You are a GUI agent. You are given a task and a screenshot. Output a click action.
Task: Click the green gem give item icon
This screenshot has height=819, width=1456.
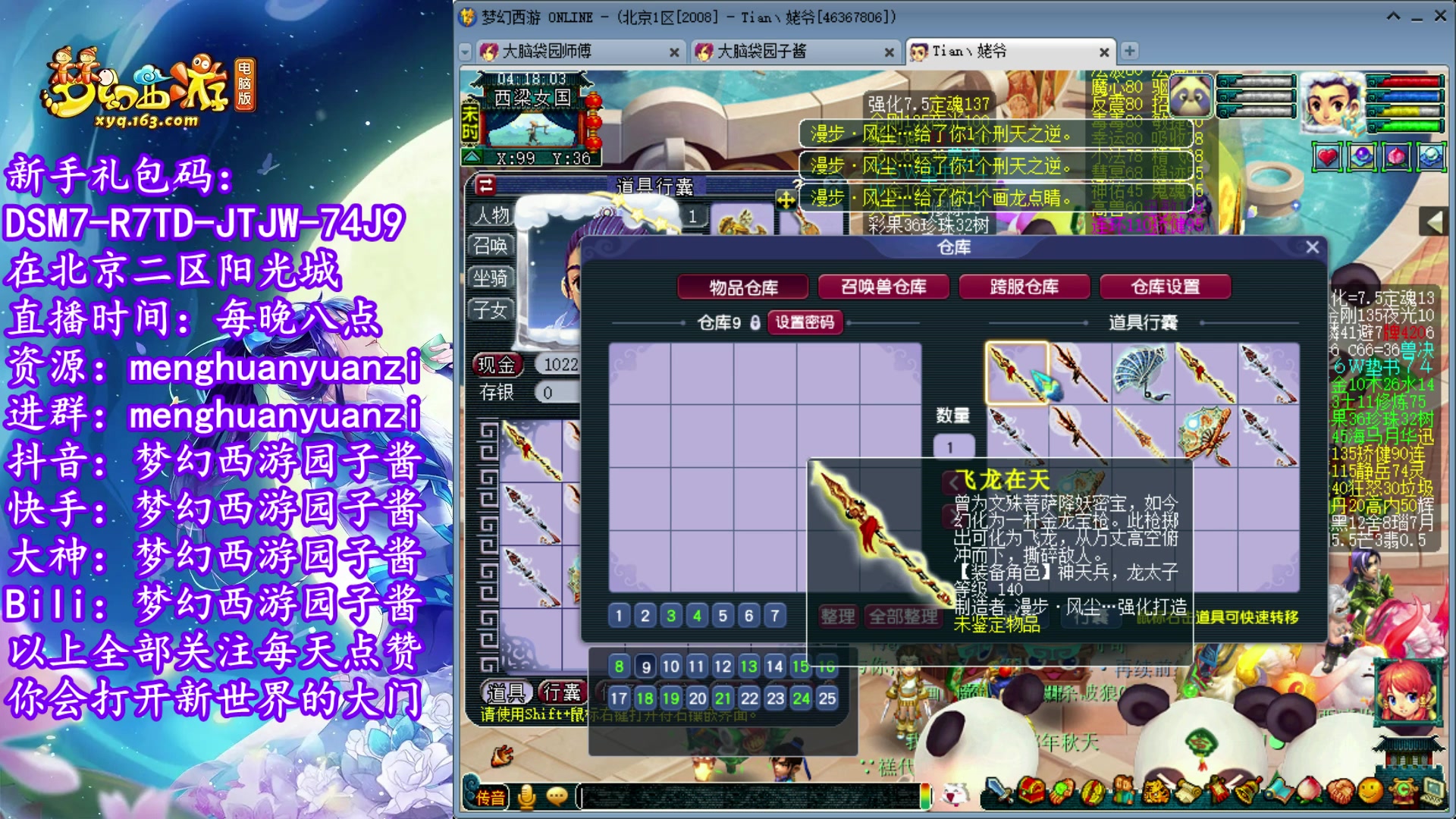pyautogui.click(x=1062, y=791)
